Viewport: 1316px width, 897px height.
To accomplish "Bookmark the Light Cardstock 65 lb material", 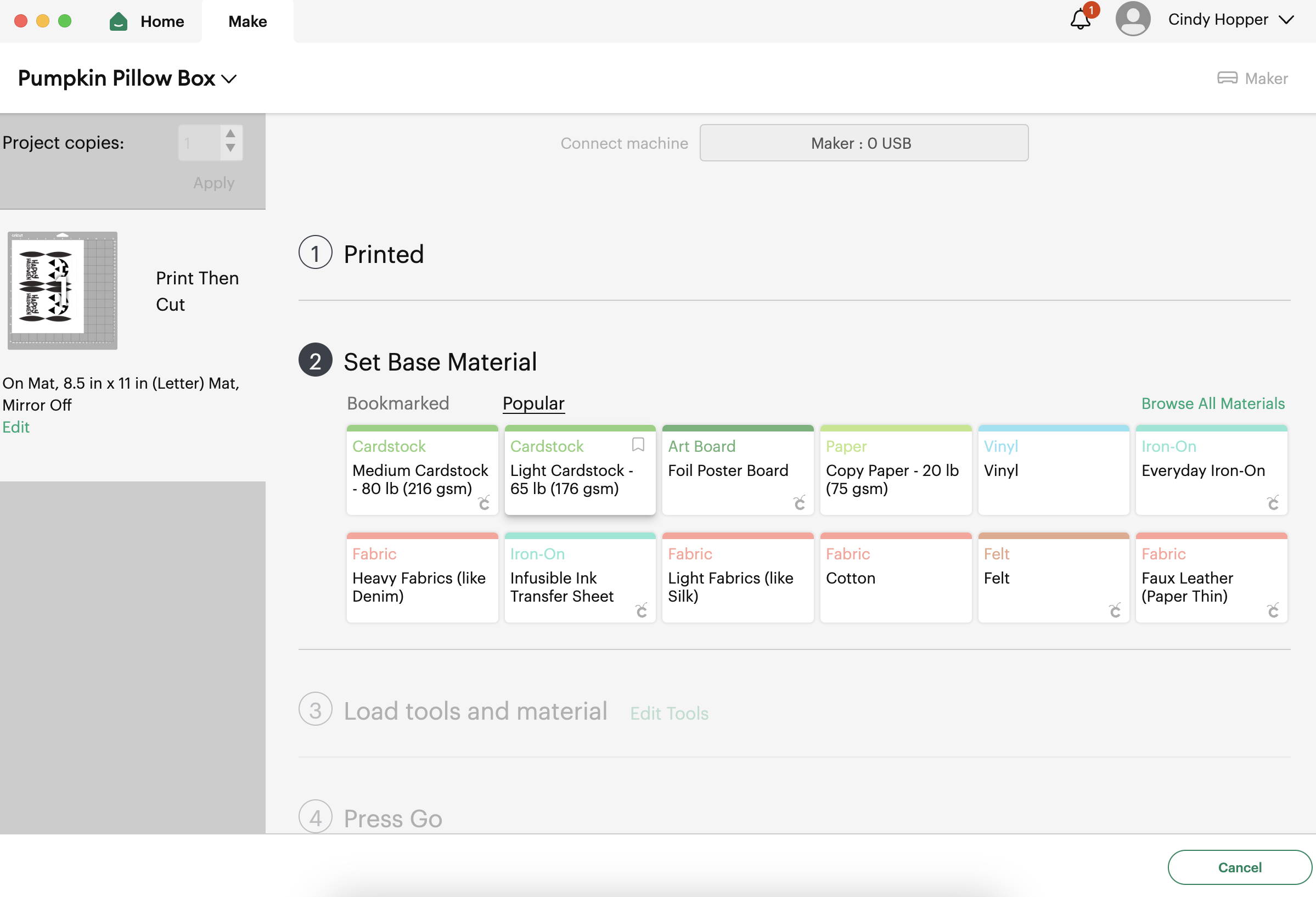I will [638, 445].
